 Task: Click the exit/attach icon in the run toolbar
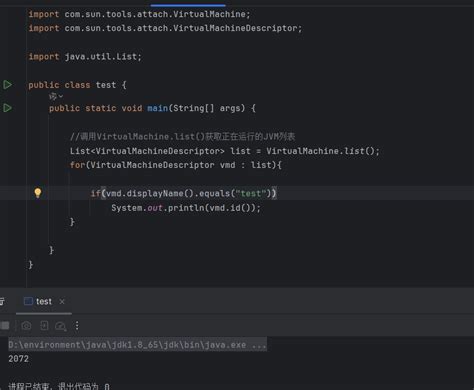(x=44, y=325)
